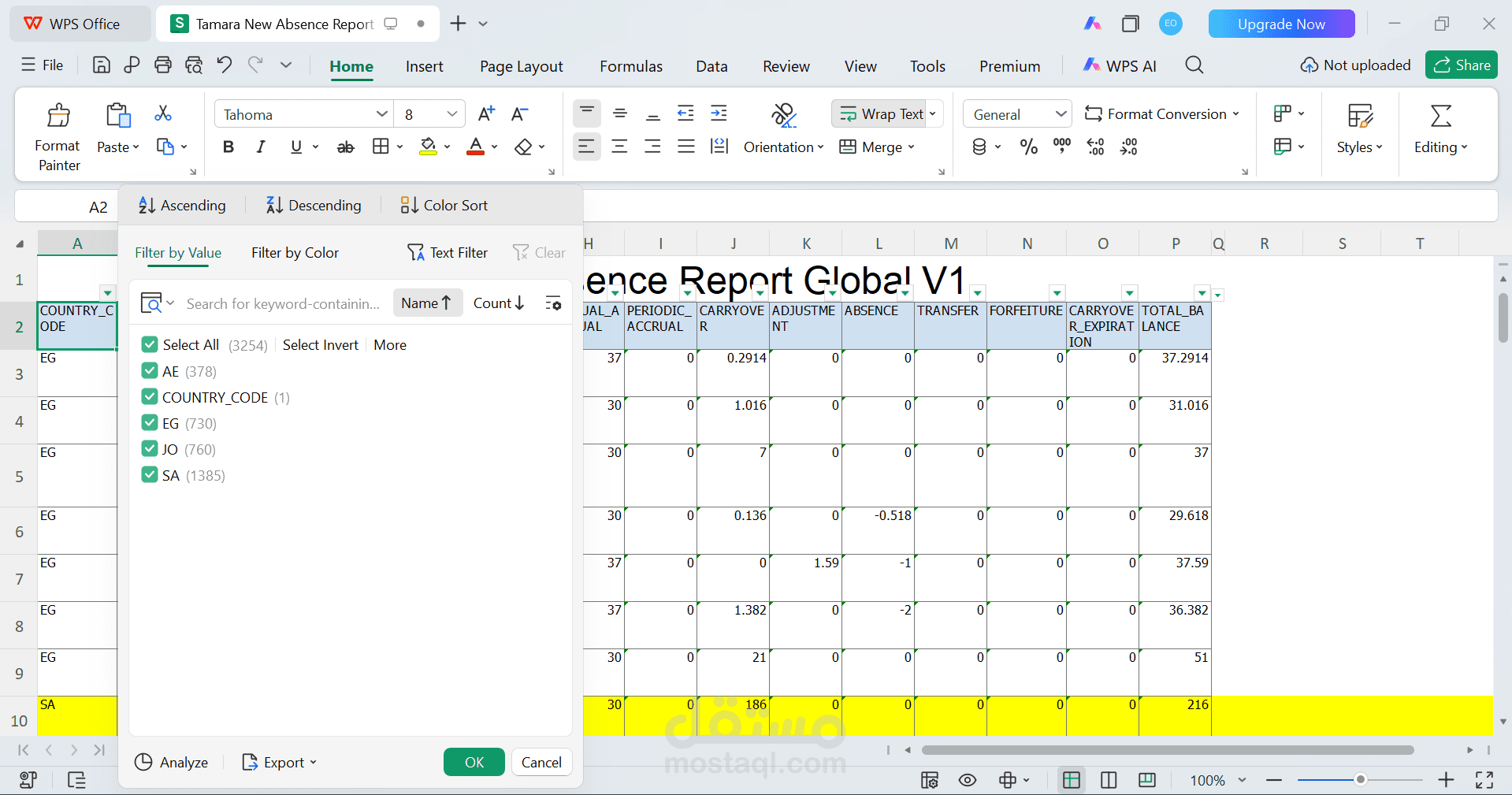Open the Styles dropdown

click(1359, 147)
